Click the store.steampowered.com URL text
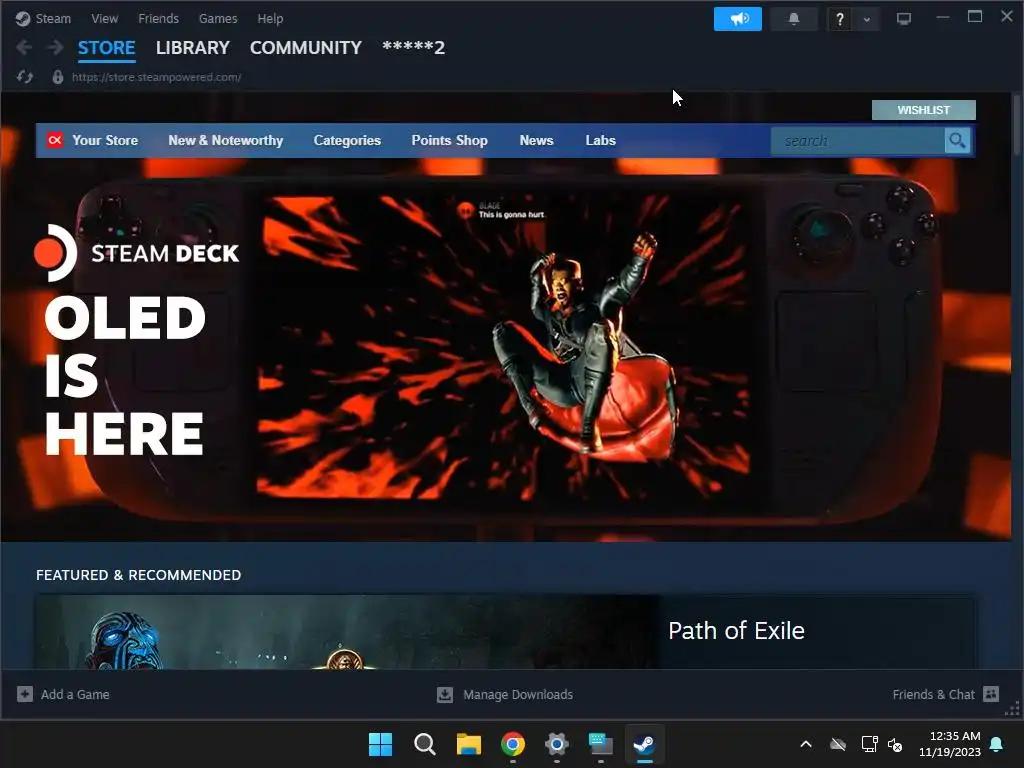 pos(156,77)
